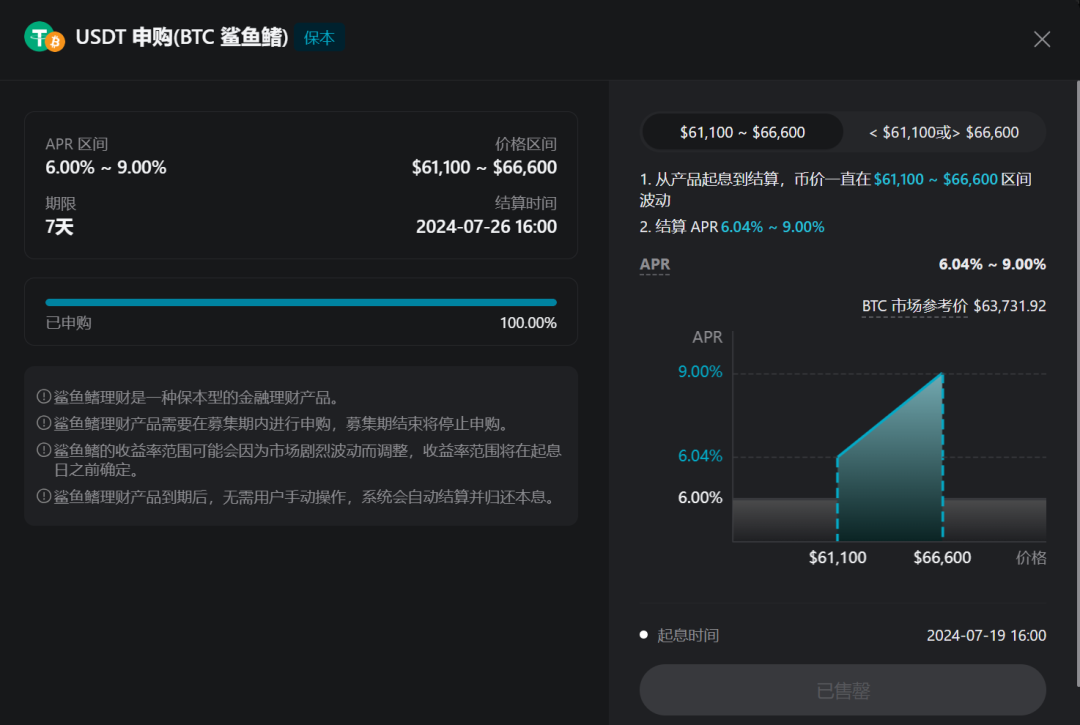Click the bold 6.04% ~ 9.00% APR range
This screenshot has height=725, width=1080.
pyautogui.click(x=992, y=264)
